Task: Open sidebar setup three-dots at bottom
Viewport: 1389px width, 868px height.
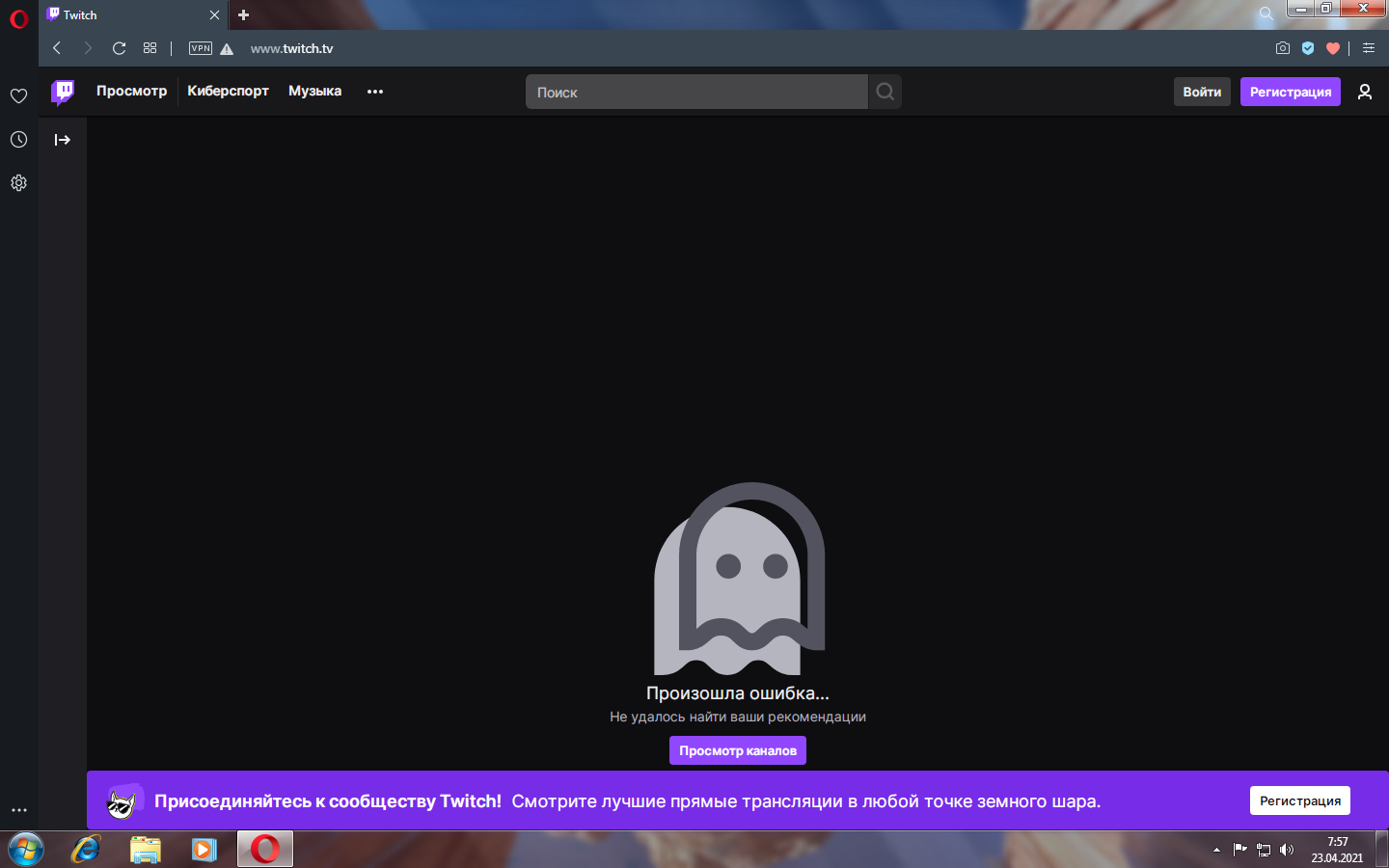Action: (18, 810)
